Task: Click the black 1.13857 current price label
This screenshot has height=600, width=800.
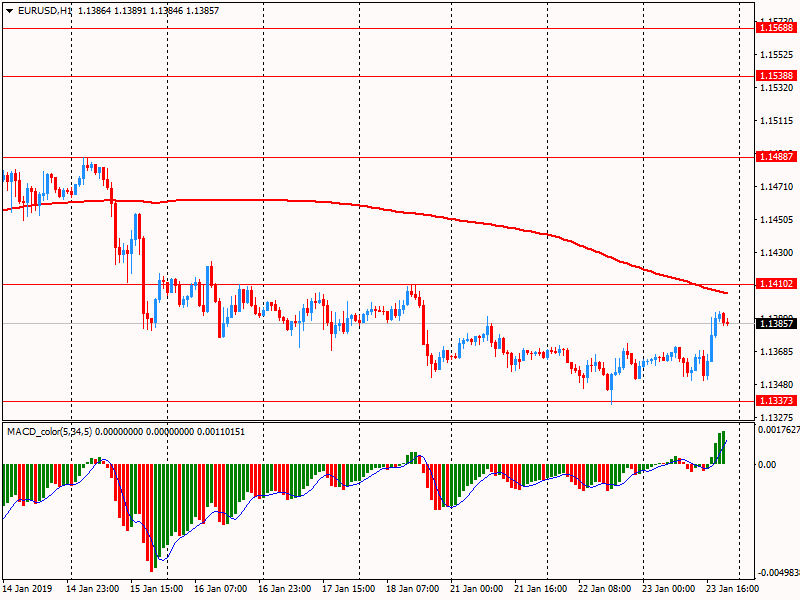Action: coord(776,323)
